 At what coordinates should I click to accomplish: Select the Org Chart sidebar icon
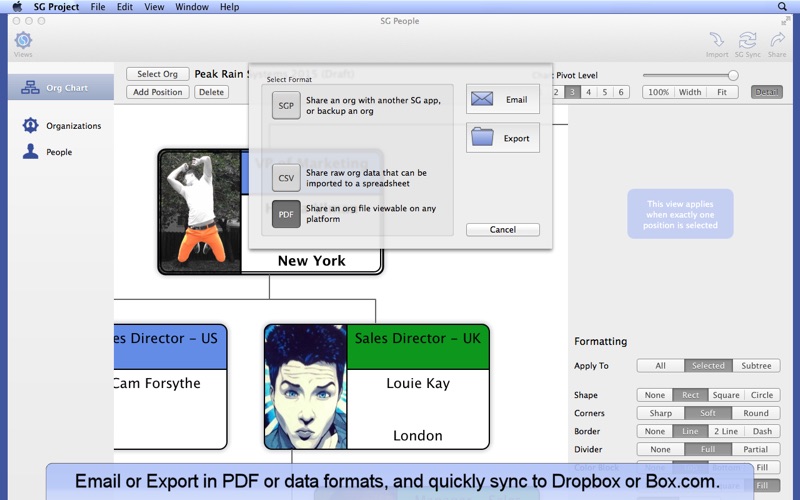(x=30, y=88)
